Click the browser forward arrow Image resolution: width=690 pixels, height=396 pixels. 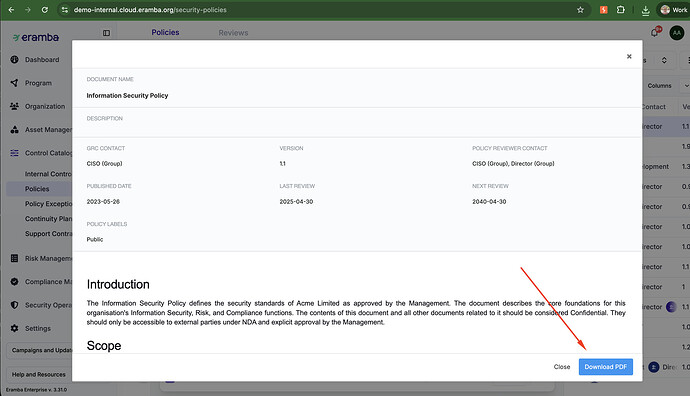tap(28, 10)
